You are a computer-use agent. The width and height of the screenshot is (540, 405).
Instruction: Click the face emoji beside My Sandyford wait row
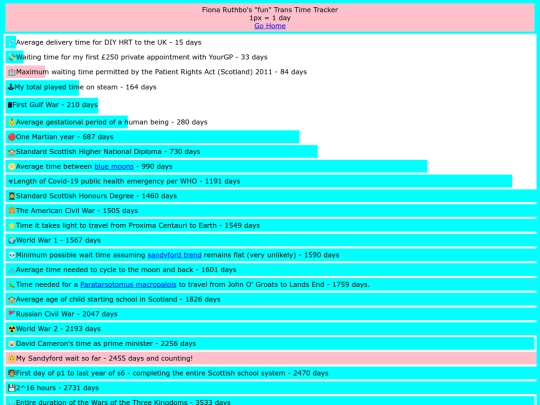tap(11, 359)
